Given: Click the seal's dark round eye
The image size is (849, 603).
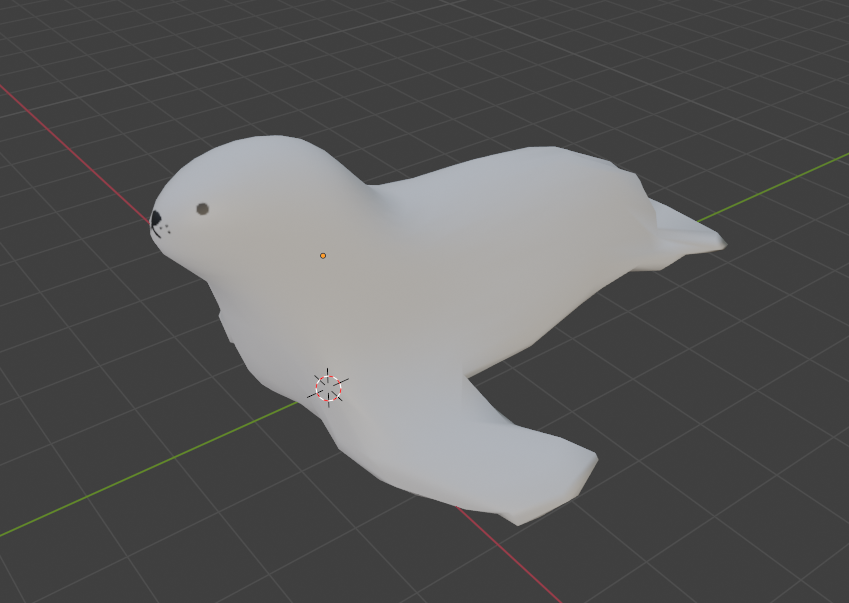Looking at the screenshot, I should pos(203,209).
